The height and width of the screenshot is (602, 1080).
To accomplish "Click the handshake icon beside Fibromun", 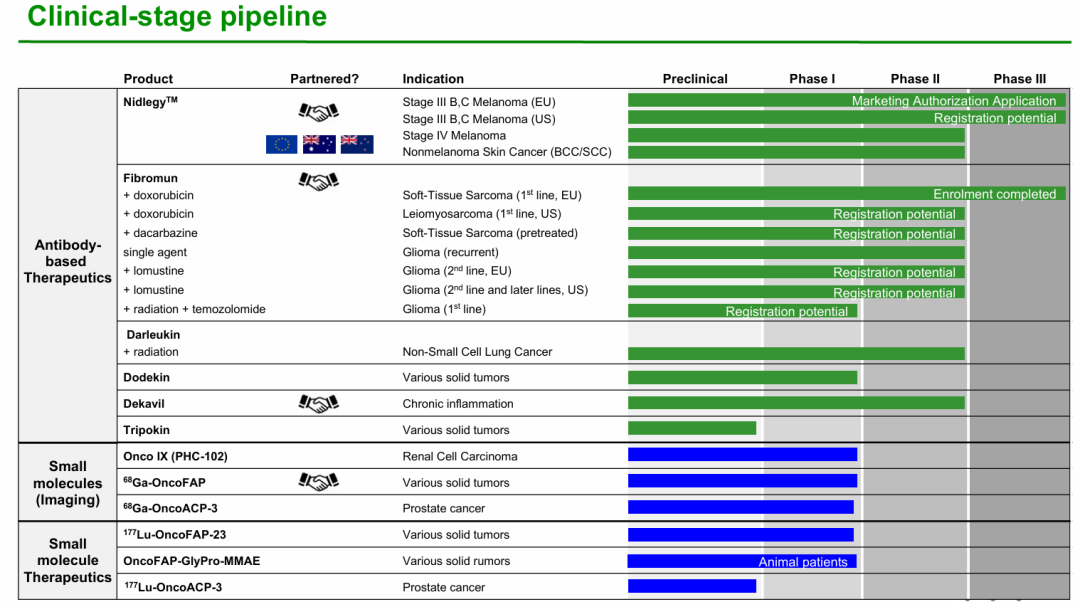I will tap(318, 180).
